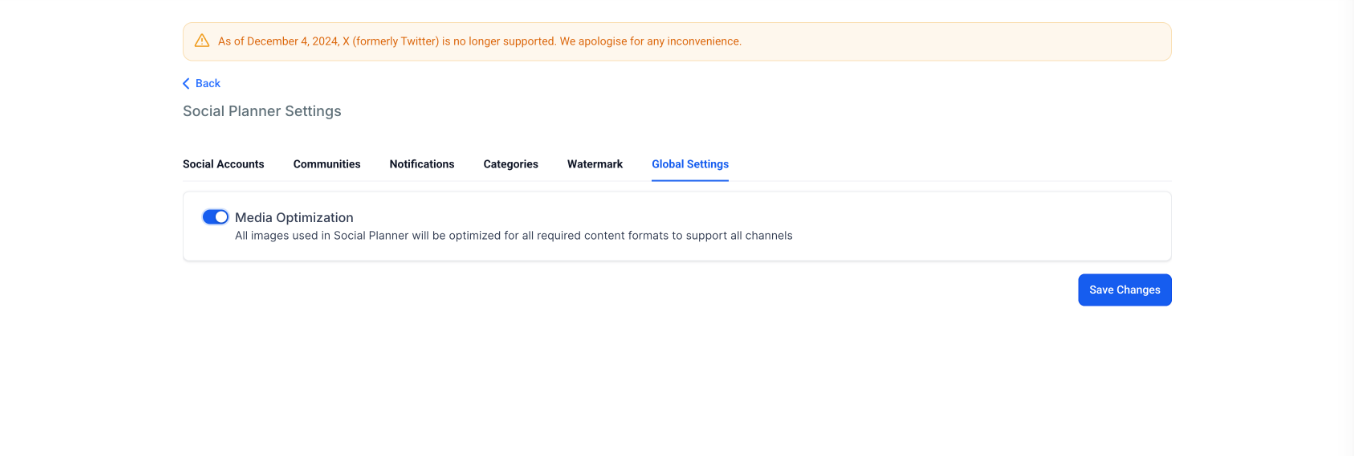Click the Media Optimization description text

point(513,236)
